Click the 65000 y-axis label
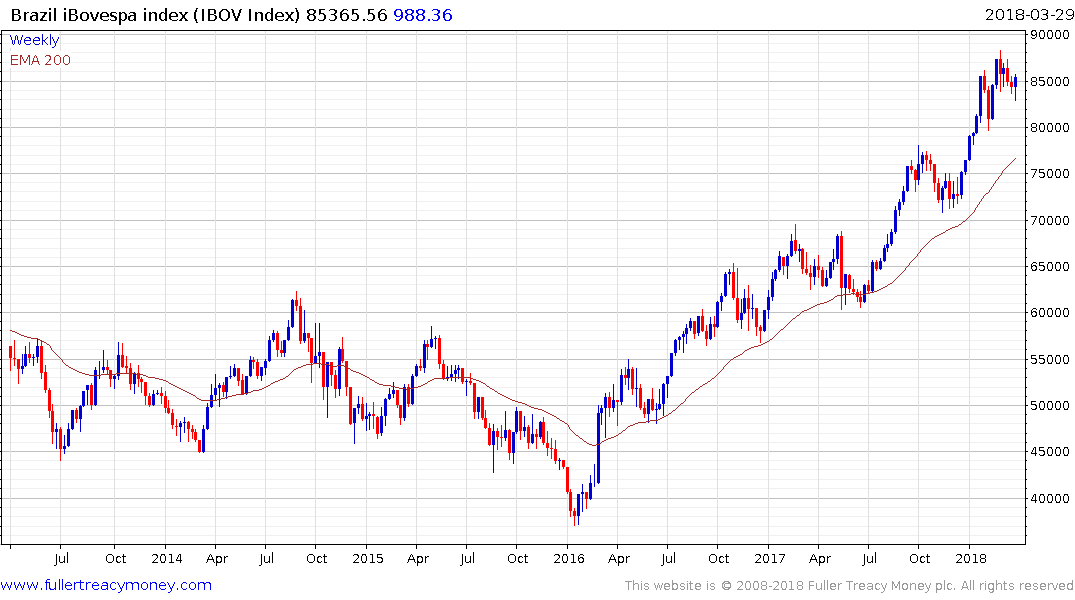This screenshot has width=1075, height=600. pos(1051,267)
